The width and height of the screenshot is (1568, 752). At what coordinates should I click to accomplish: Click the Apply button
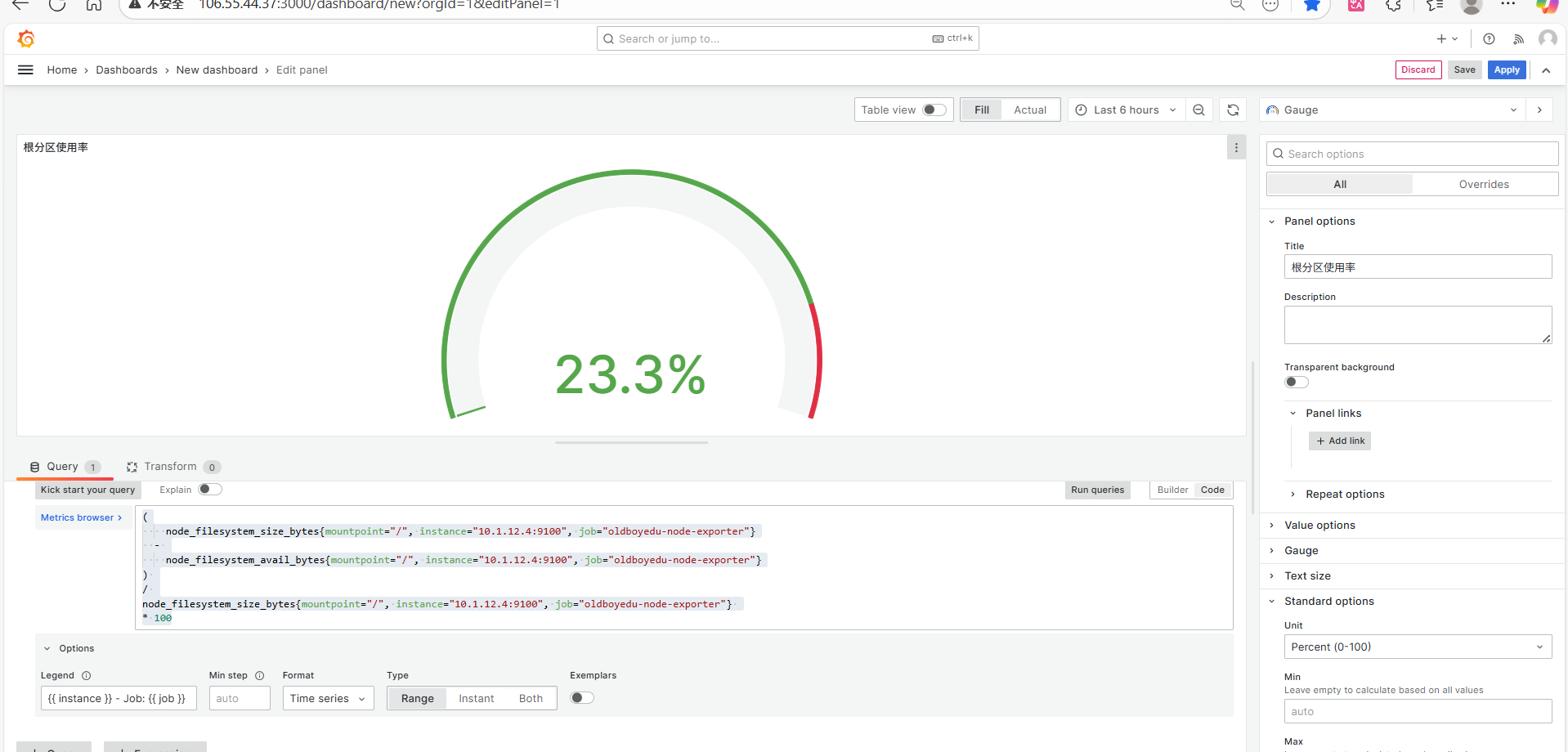[1506, 70]
